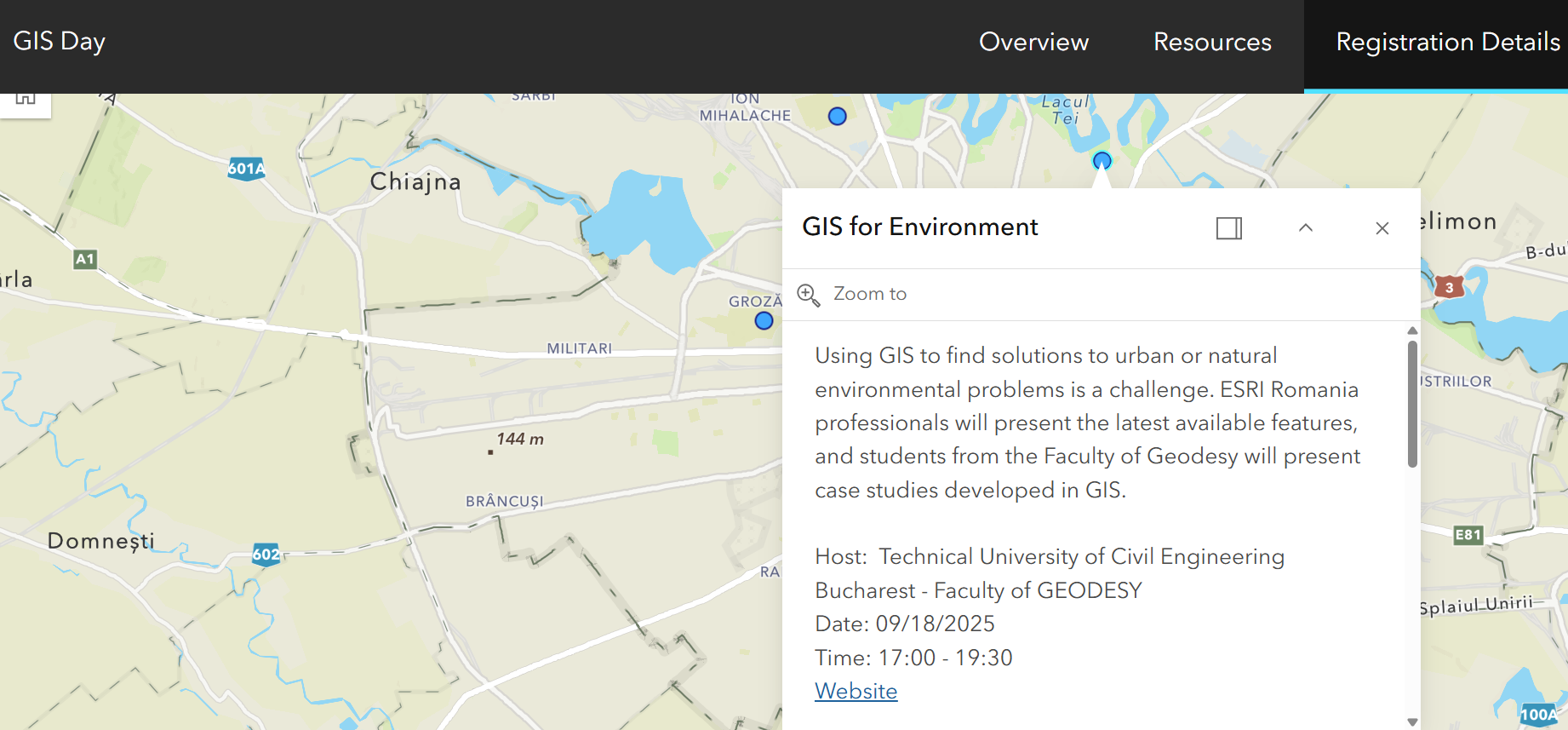1568x730 pixels.
Task: Click the 601A road shield on map
Action: [246, 169]
